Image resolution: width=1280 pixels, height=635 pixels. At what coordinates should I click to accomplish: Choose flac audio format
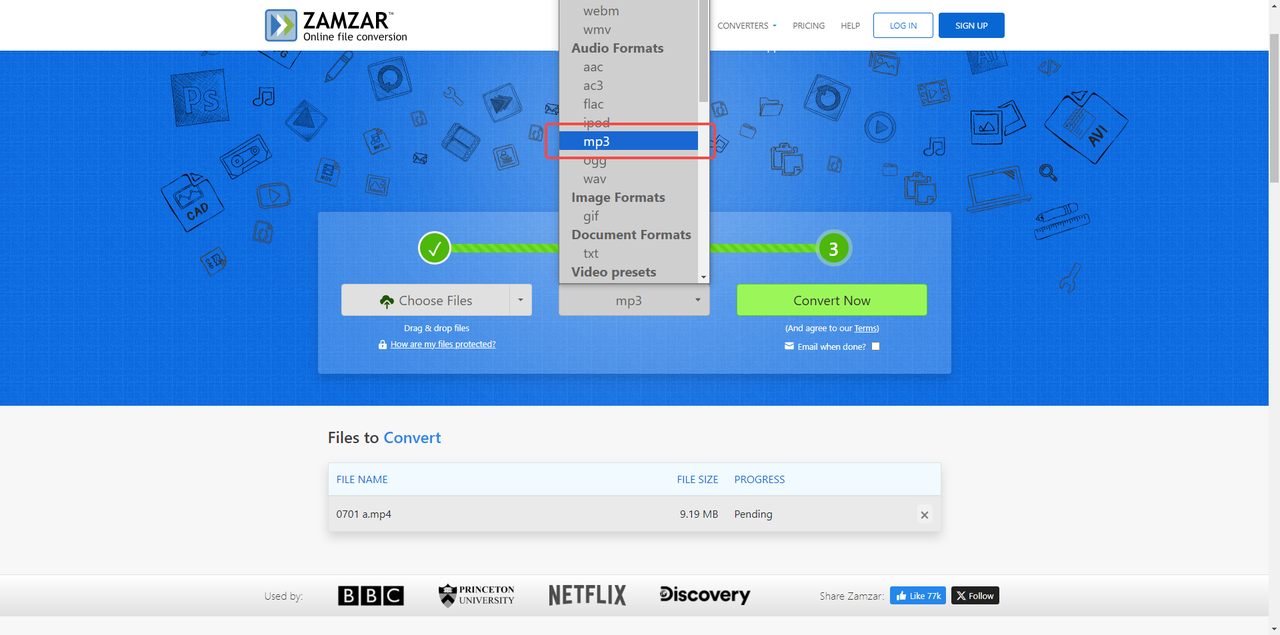tap(593, 104)
